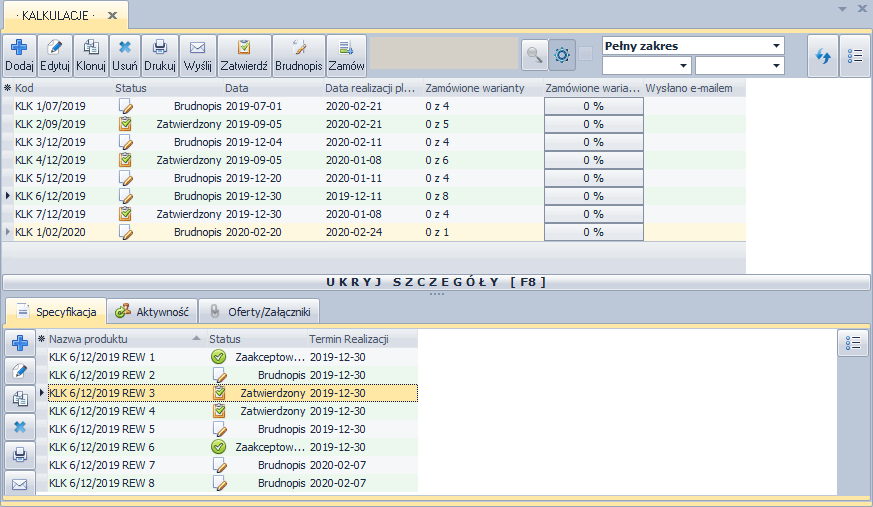
Task: Click the pencil edit icon in details panel
Action: tap(20, 371)
